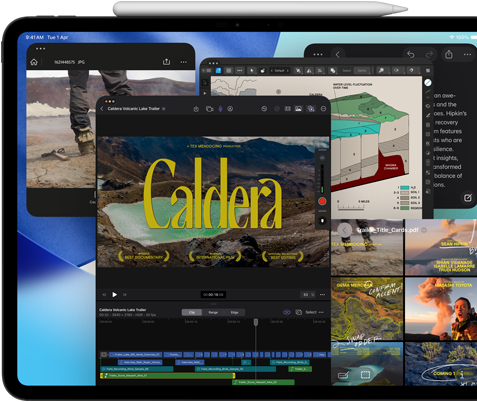Open the more options beside the photo share icon
Screen dimensions: 477x402
[183, 62]
